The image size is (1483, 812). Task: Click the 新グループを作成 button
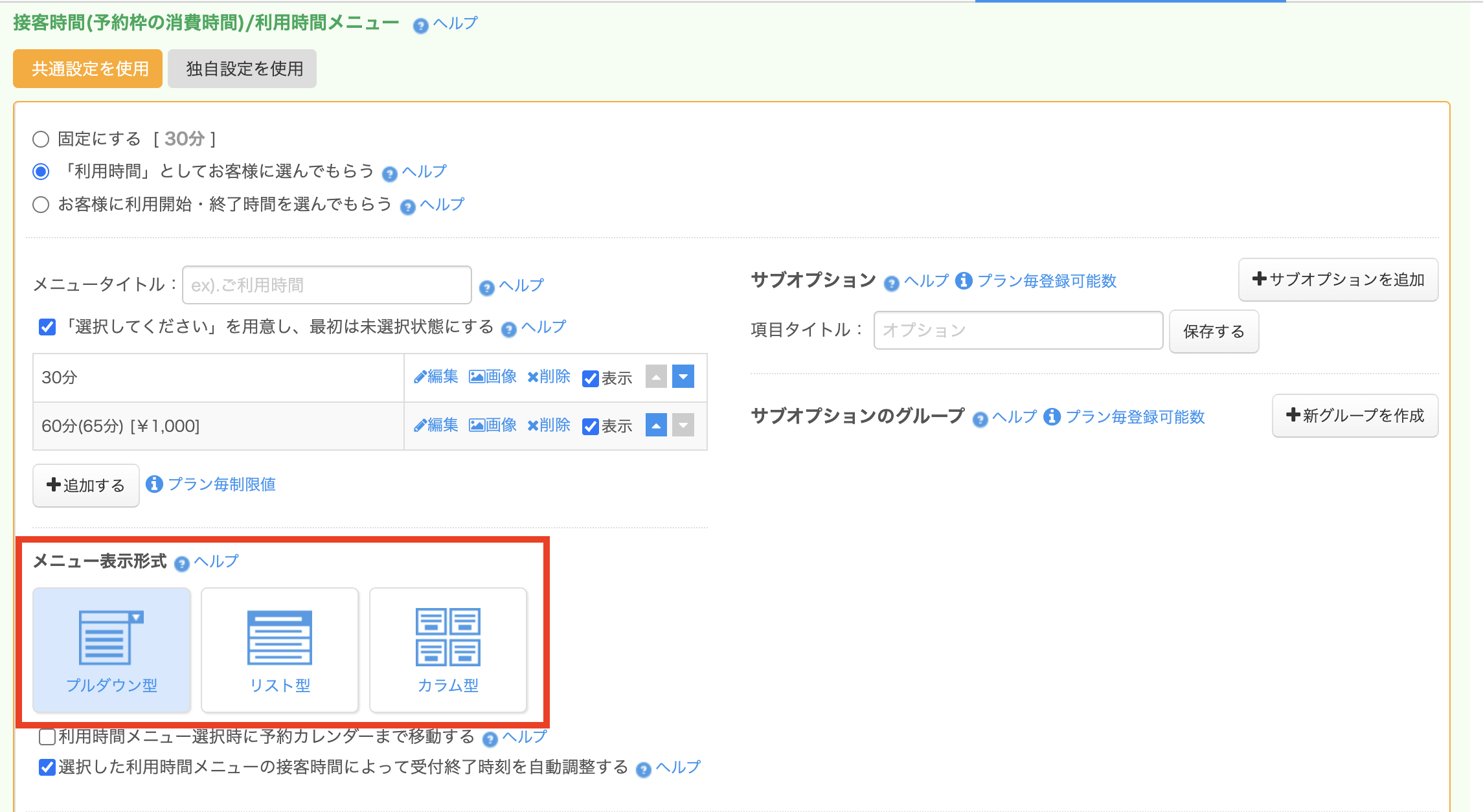click(1355, 416)
